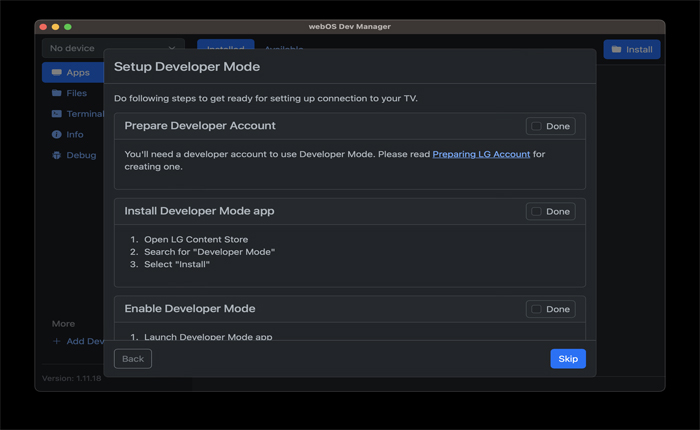This screenshot has width=700, height=430.
Task: Click the Setup Developer Mode dialog title
Action: click(187, 67)
